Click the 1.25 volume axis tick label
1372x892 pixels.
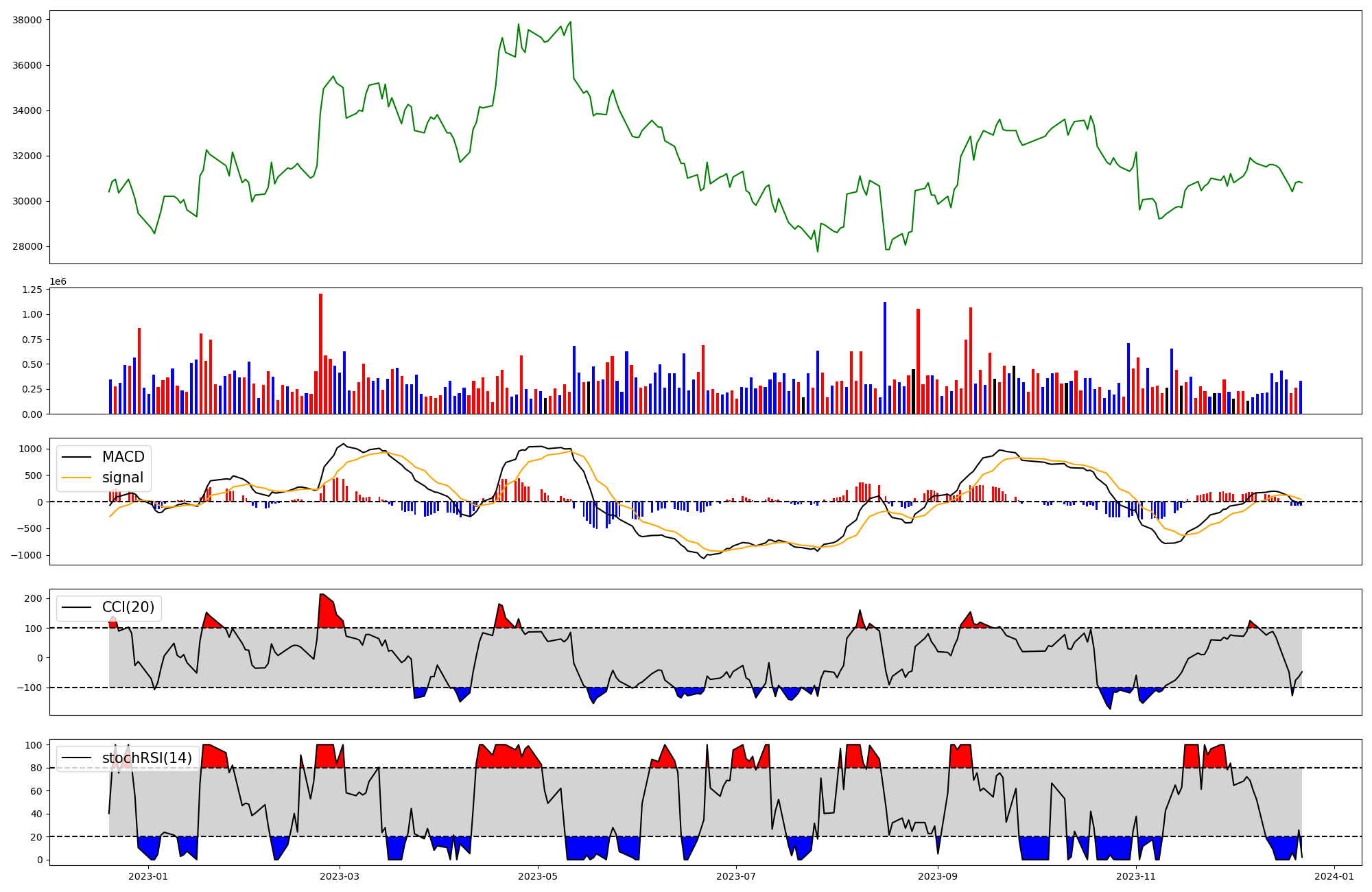32,290
